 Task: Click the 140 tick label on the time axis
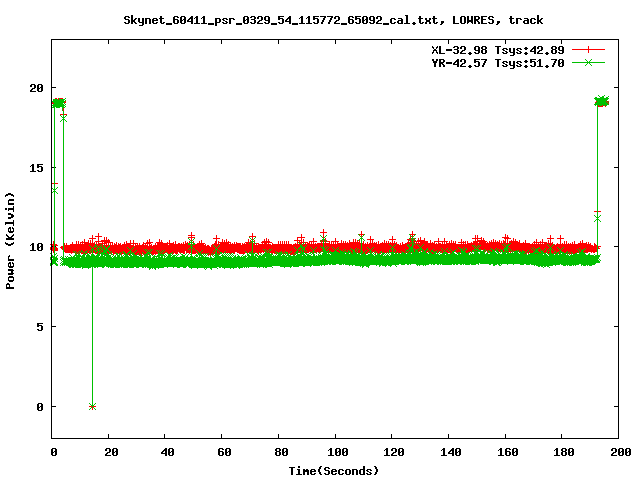[x=449, y=452]
